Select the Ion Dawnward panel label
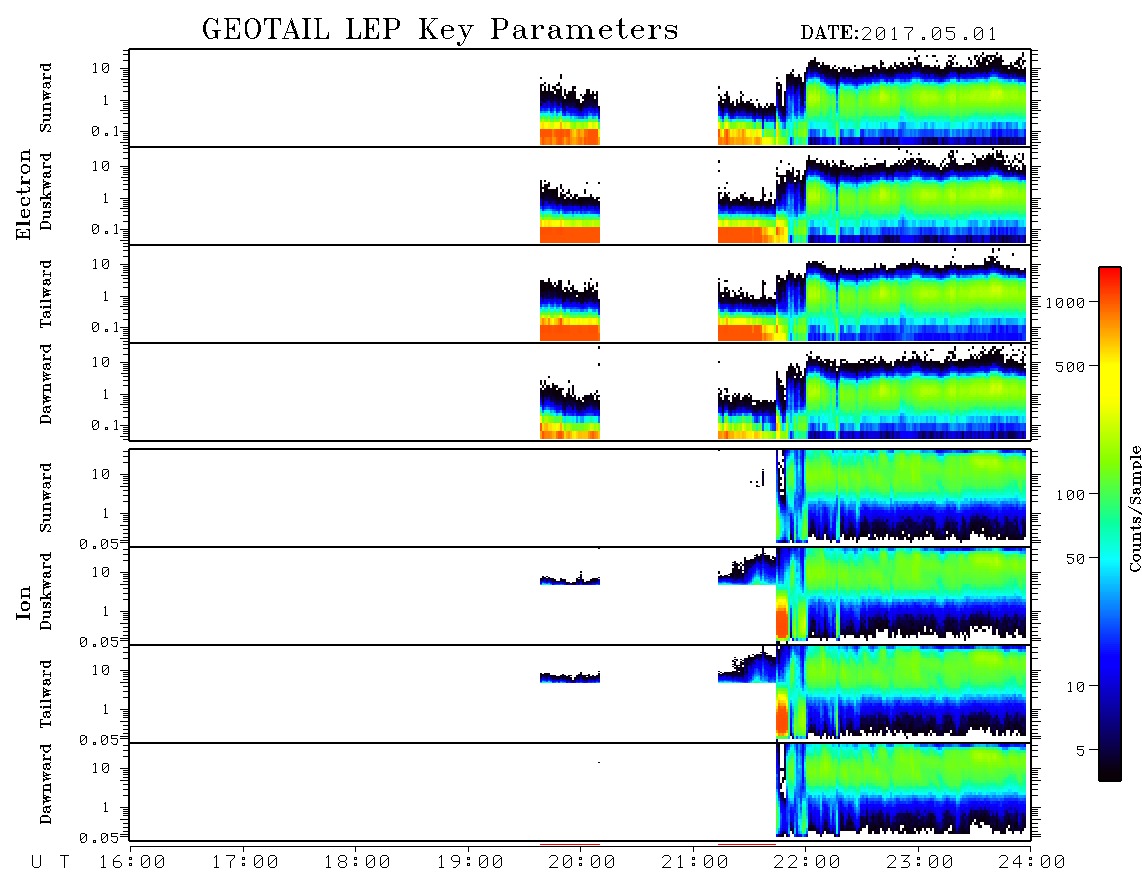The height and width of the screenshot is (880, 1142). [46, 784]
